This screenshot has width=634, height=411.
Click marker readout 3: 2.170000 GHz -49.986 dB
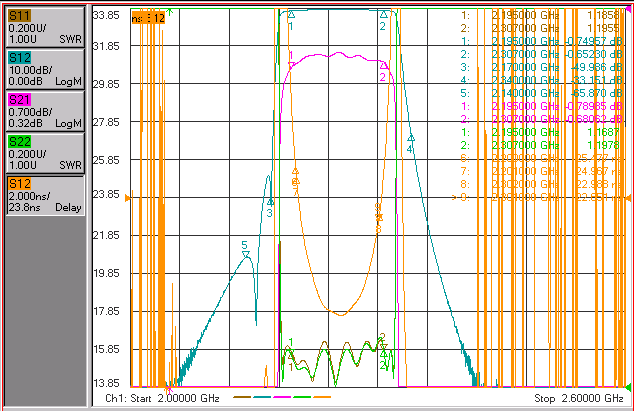[x=540, y=67]
